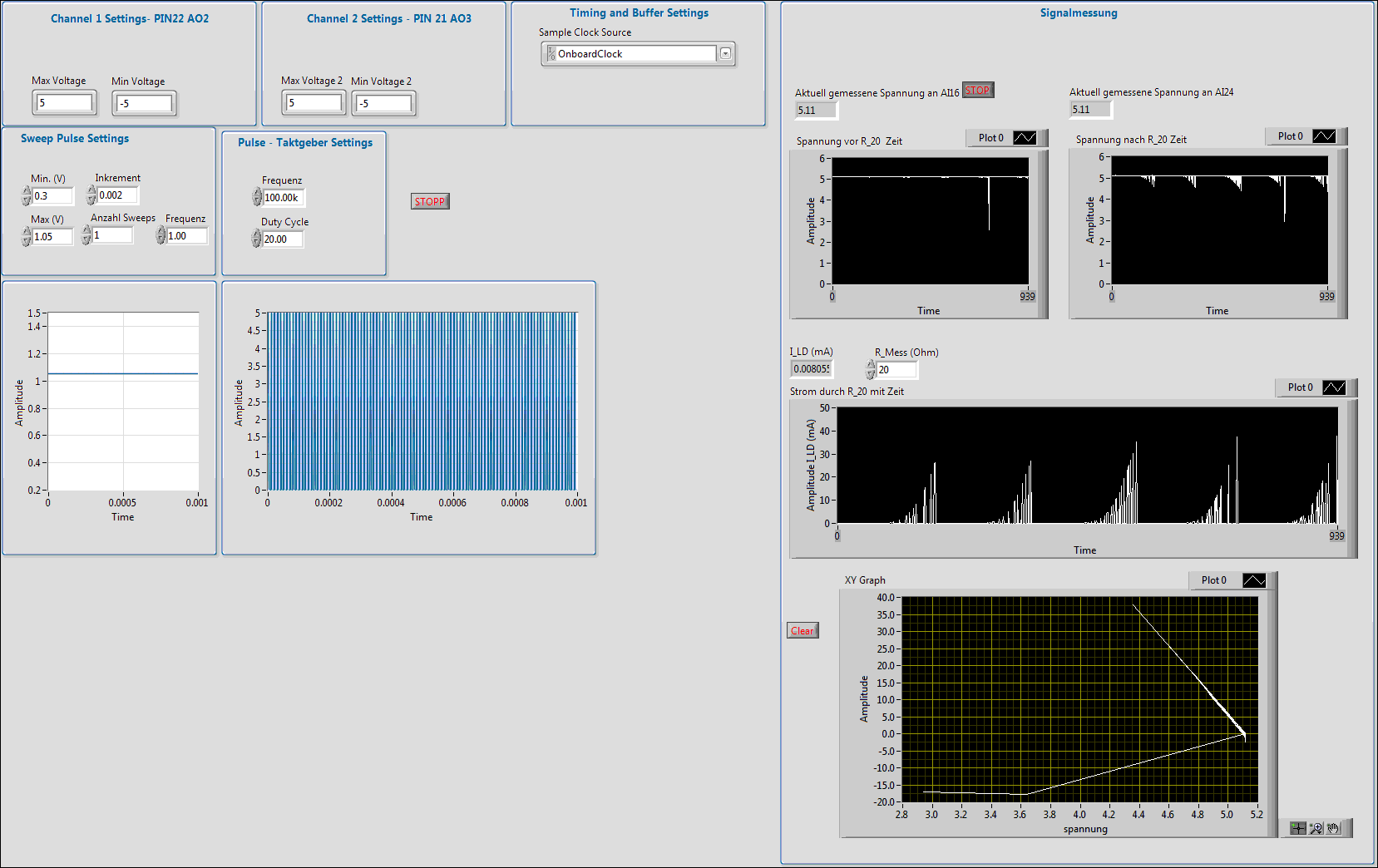This screenshot has width=1378, height=868.
Task: Click the Channel 1 Max Voltage field
Action: [65, 103]
